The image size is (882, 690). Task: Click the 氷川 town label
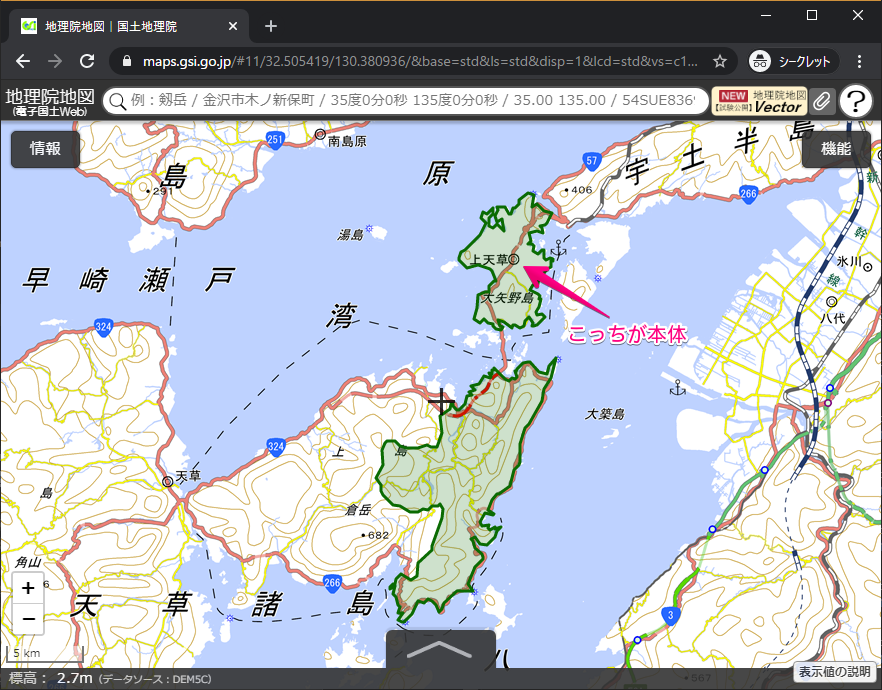(x=849, y=261)
